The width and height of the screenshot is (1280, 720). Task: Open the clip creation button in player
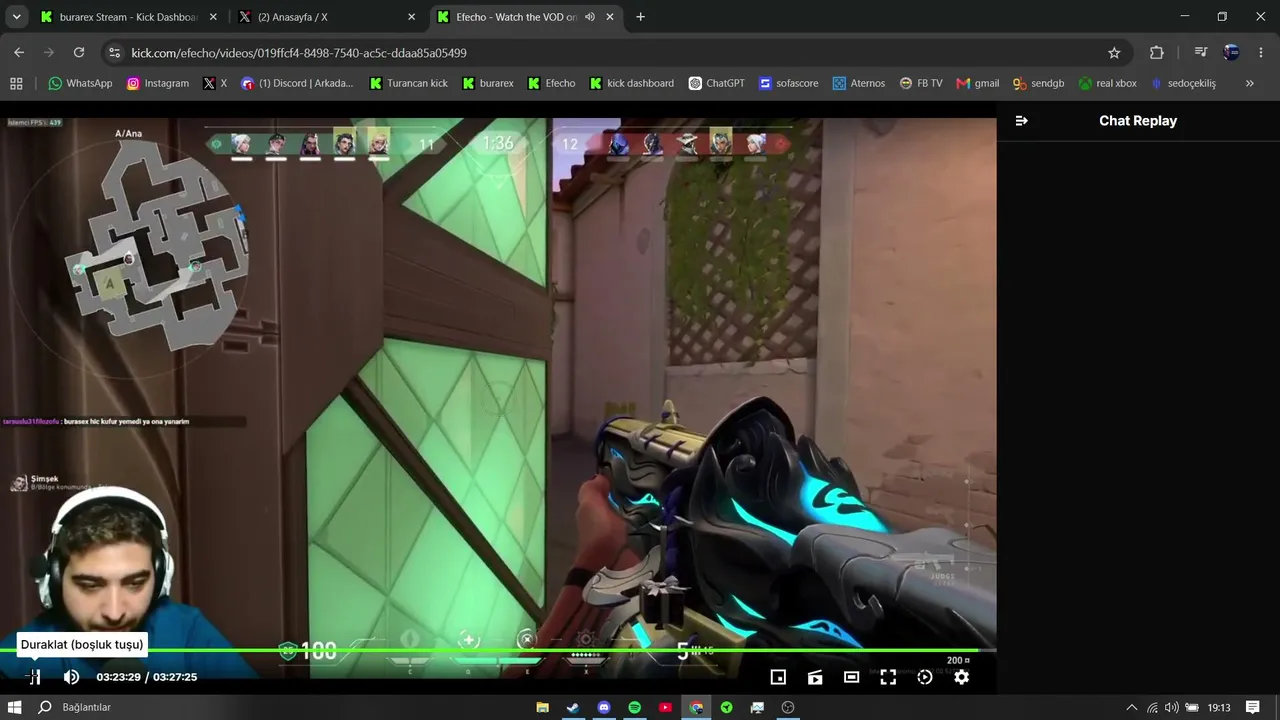click(815, 677)
